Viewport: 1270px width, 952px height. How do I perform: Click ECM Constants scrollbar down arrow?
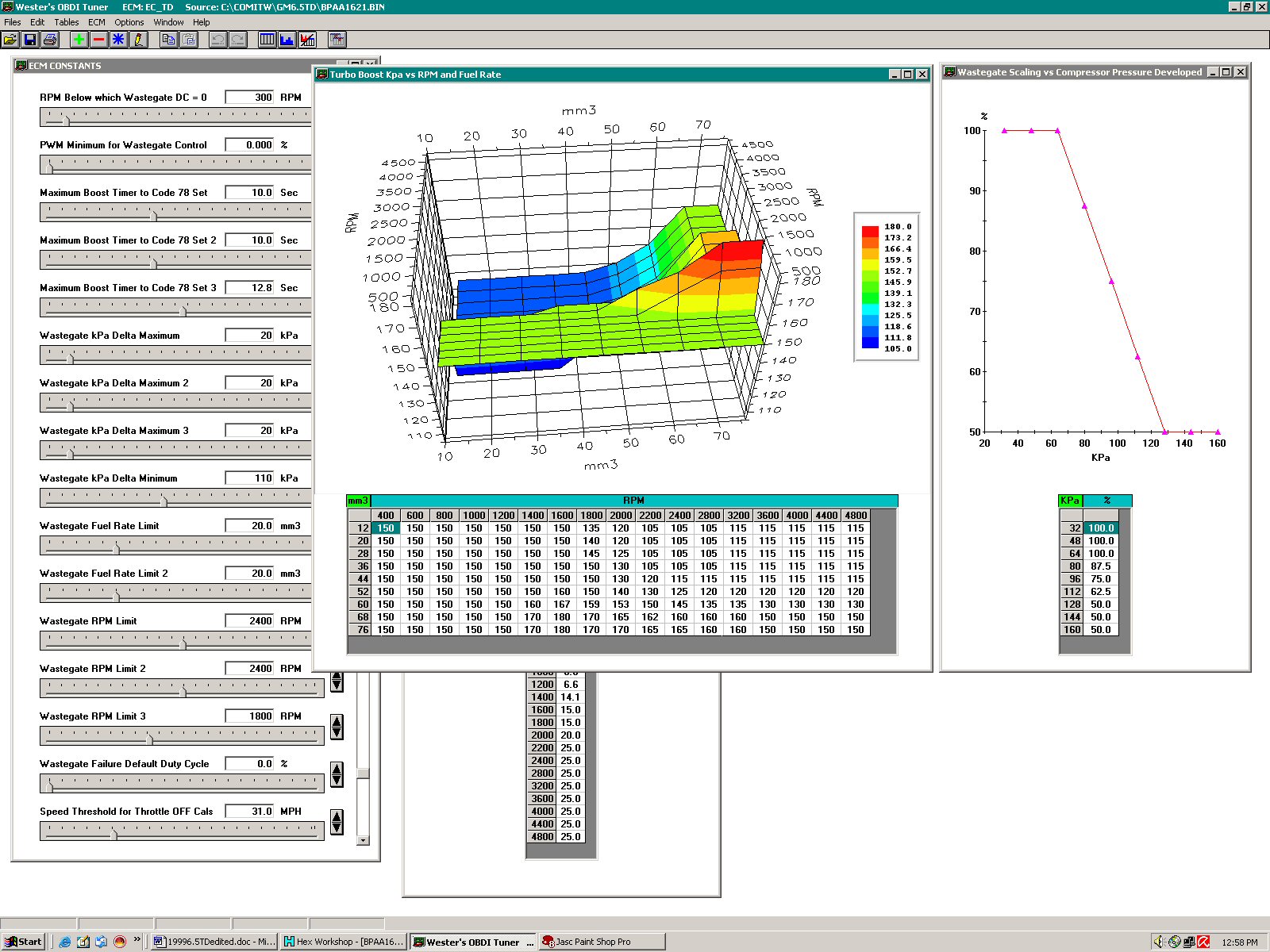[x=363, y=840]
